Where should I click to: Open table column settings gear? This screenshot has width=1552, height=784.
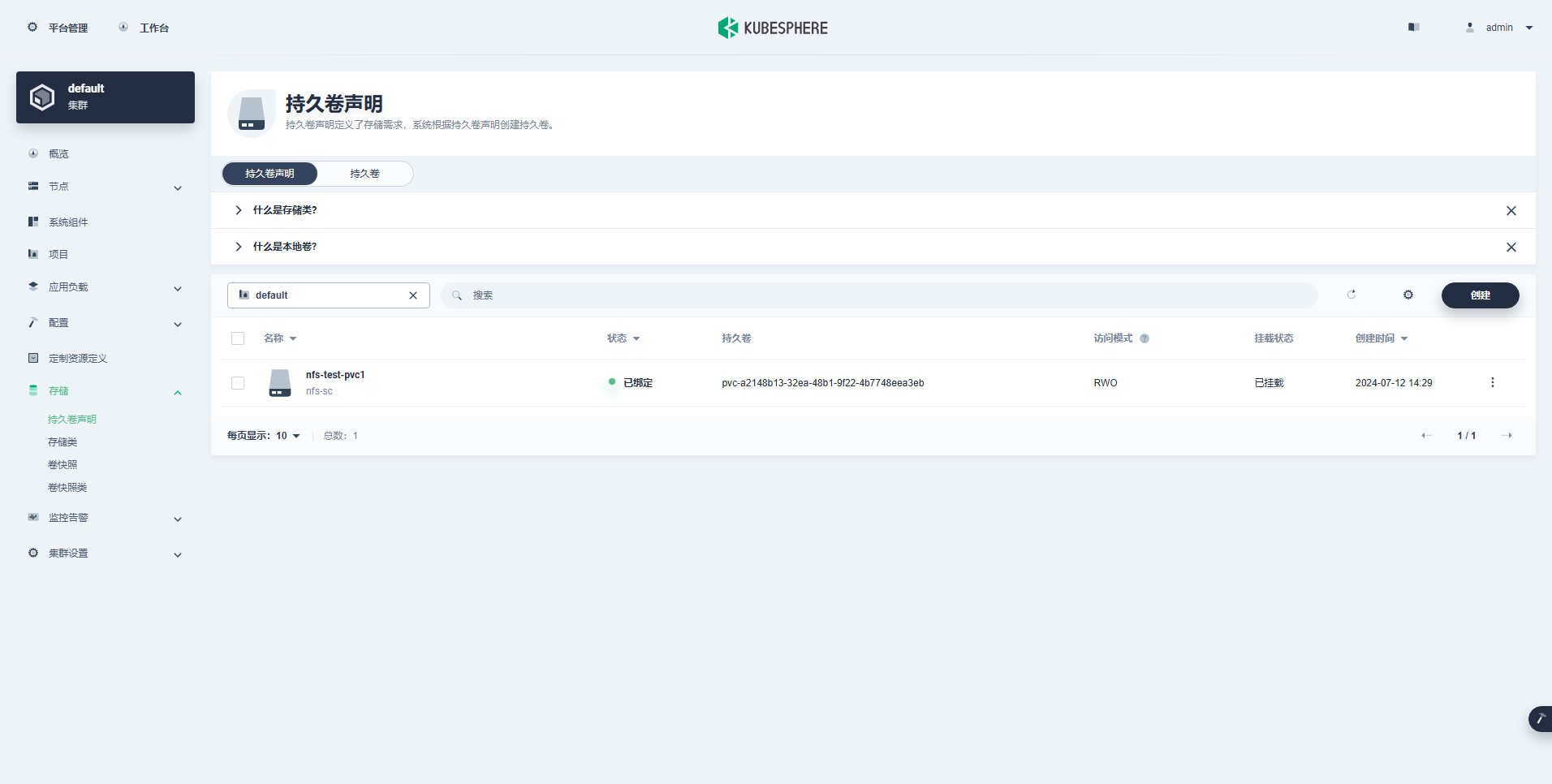click(x=1408, y=295)
